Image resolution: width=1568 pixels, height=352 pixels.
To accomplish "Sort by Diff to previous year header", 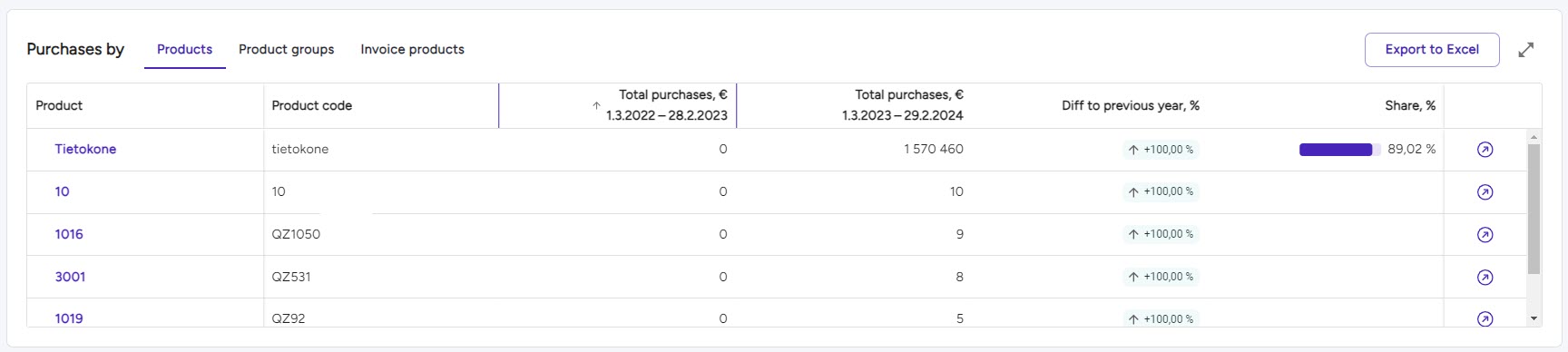I will 1131,106.
